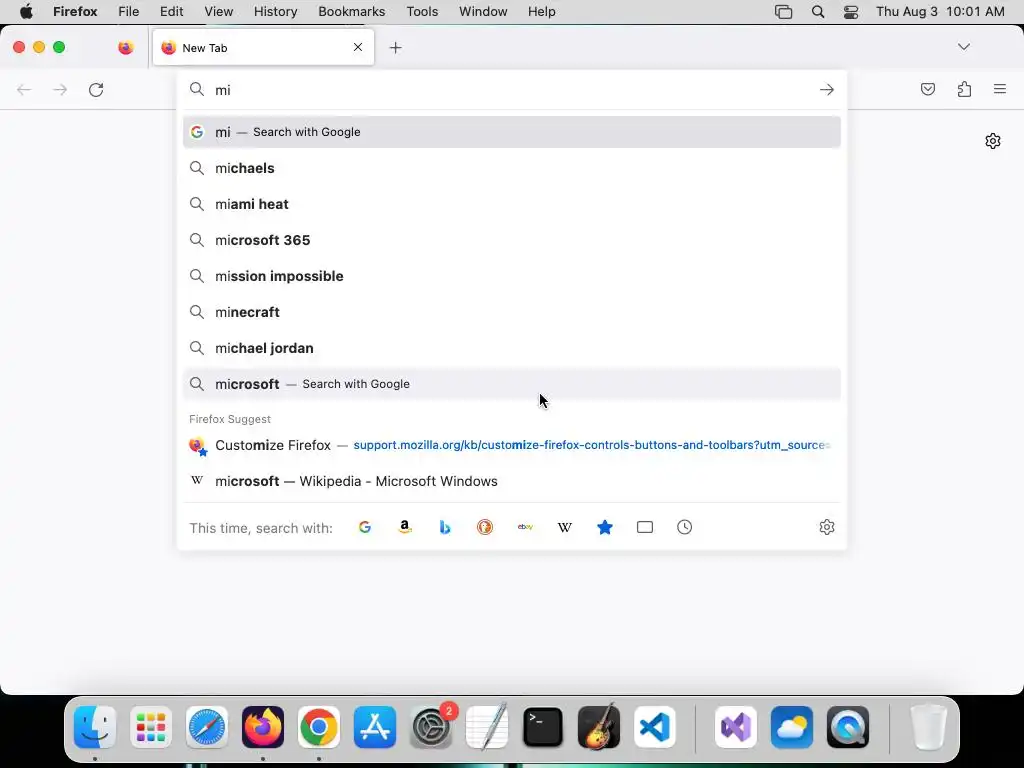Open microsoft Wikipedia suggestion
Viewport: 1024px width, 768px height.
(x=512, y=481)
